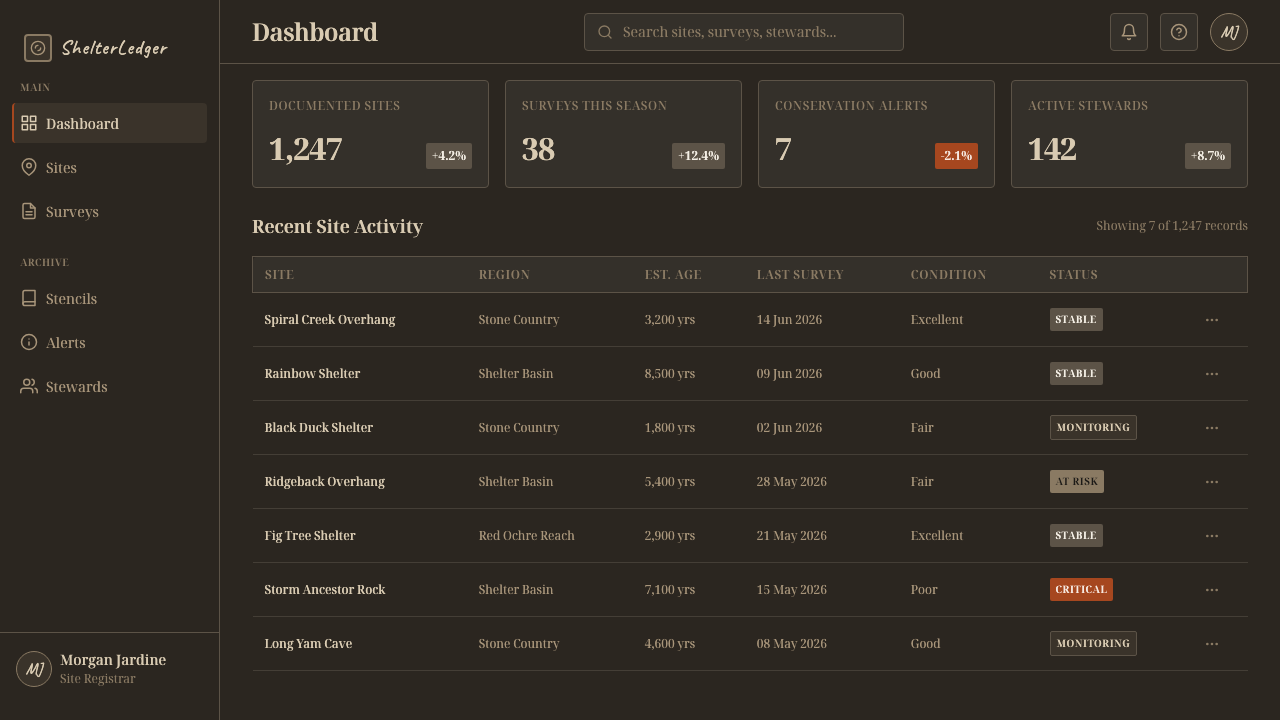Click the -2.1% change badge

click(956, 156)
